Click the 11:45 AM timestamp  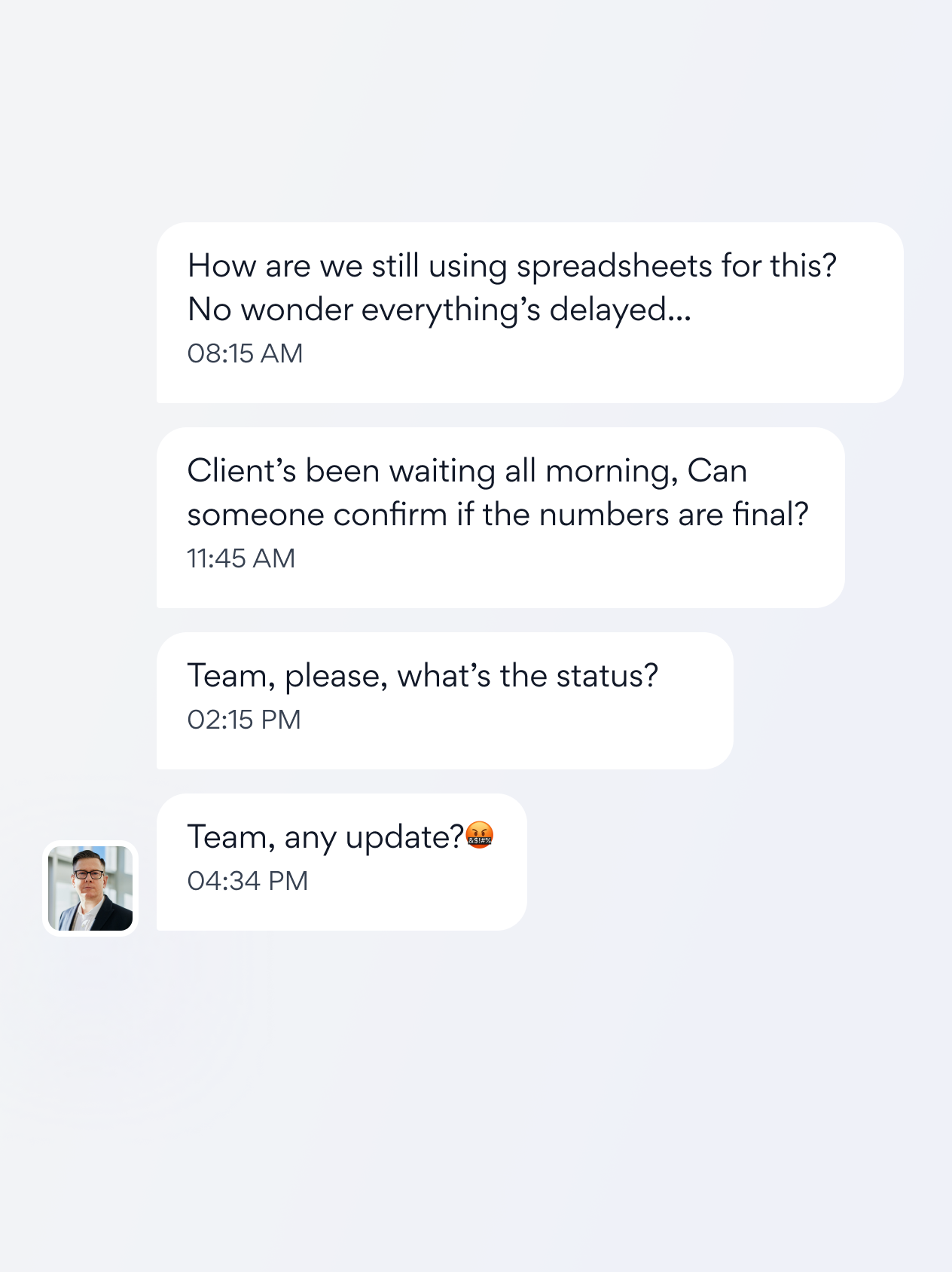point(241,558)
